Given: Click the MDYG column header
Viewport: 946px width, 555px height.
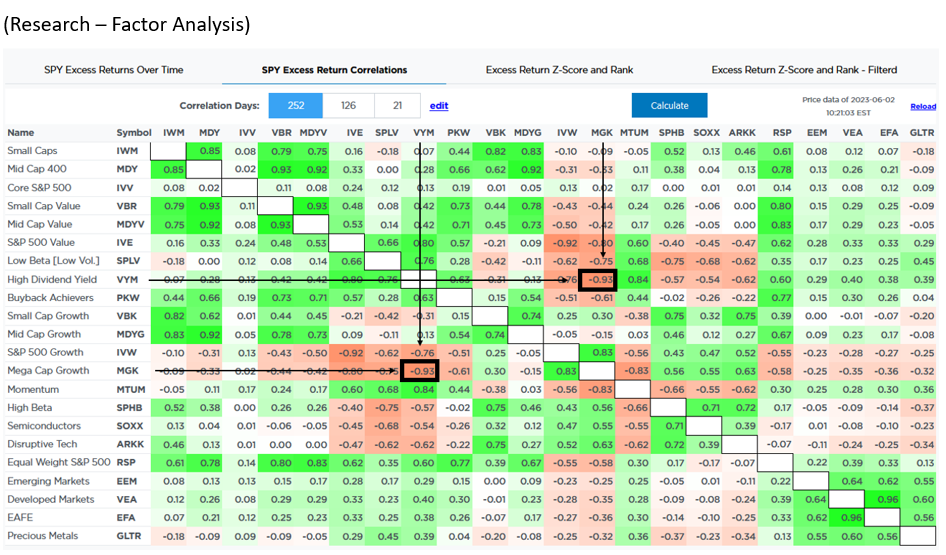Looking at the screenshot, I should point(527,133).
